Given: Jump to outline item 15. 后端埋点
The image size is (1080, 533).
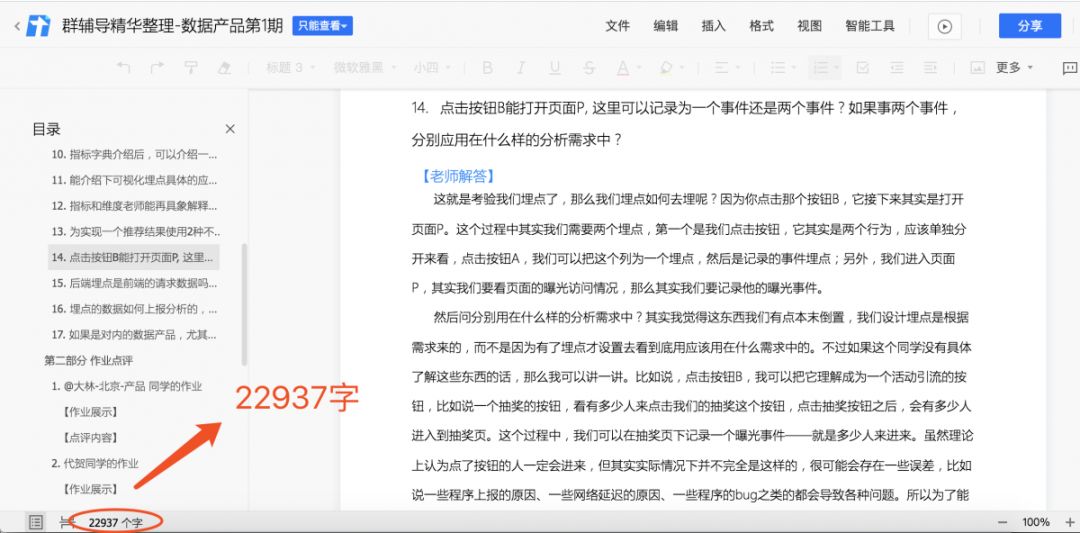Looking at the screenshot, I should tap(134, 283).
